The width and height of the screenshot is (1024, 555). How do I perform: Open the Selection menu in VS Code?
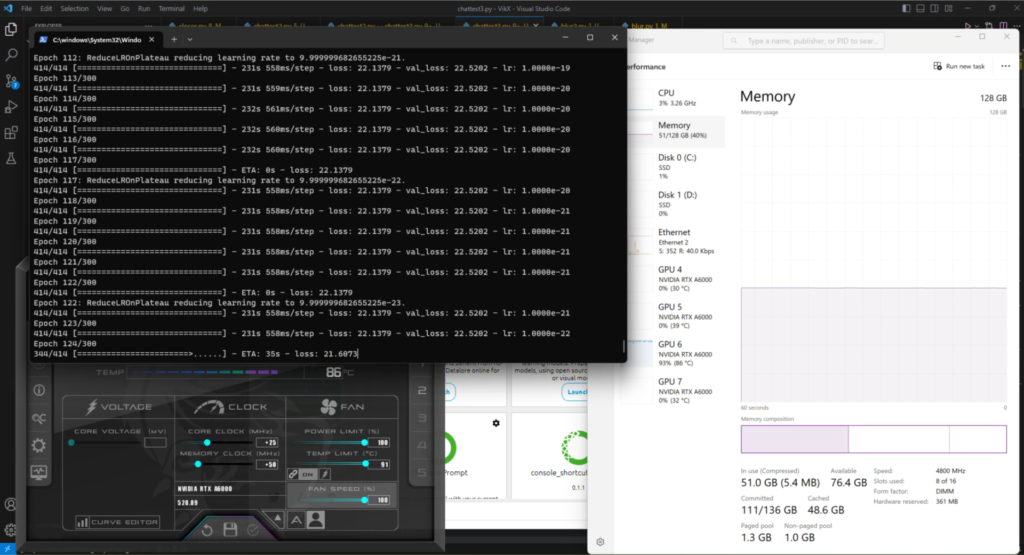(74, 8)
